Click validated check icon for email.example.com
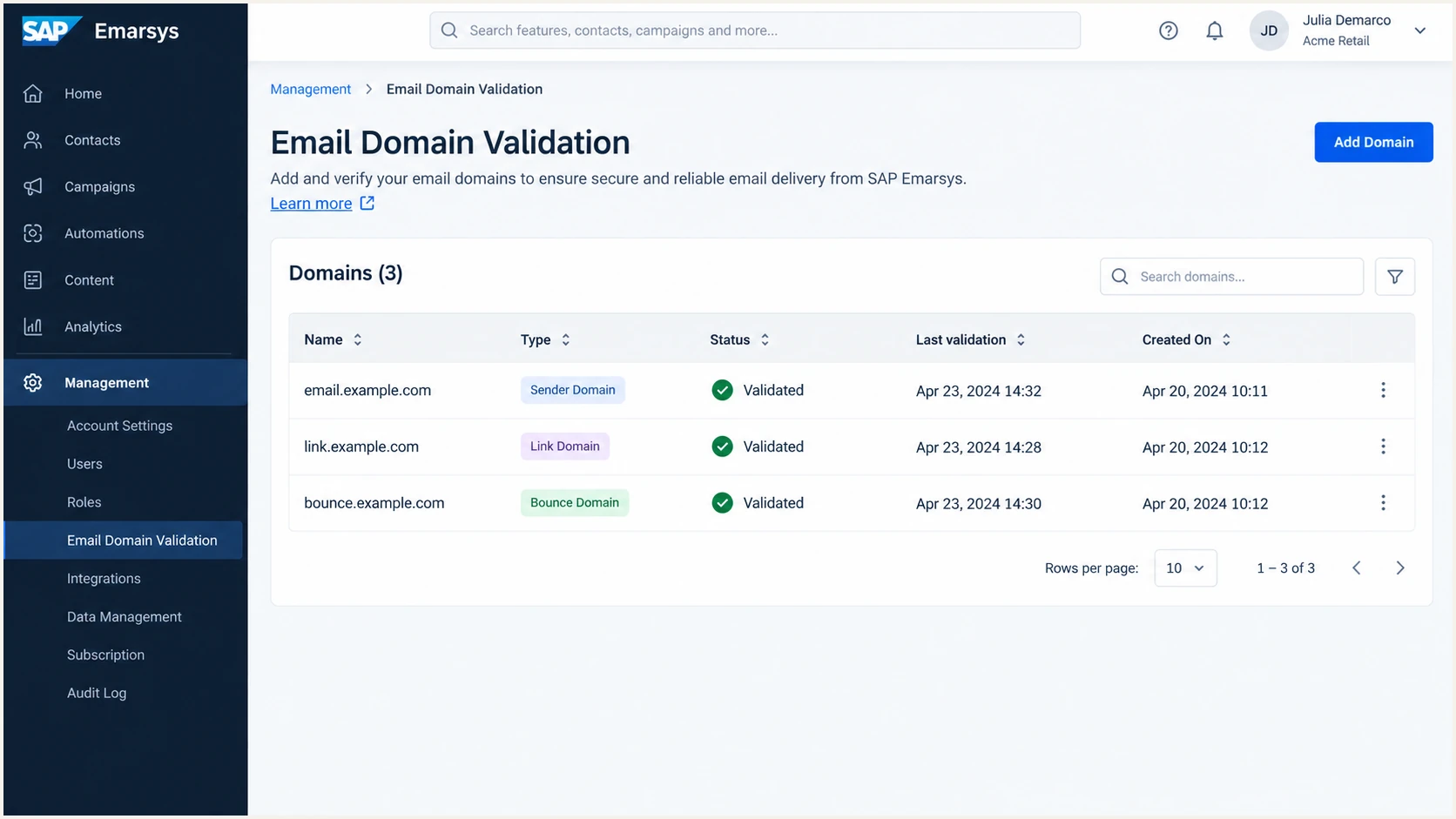 (722, 390)
